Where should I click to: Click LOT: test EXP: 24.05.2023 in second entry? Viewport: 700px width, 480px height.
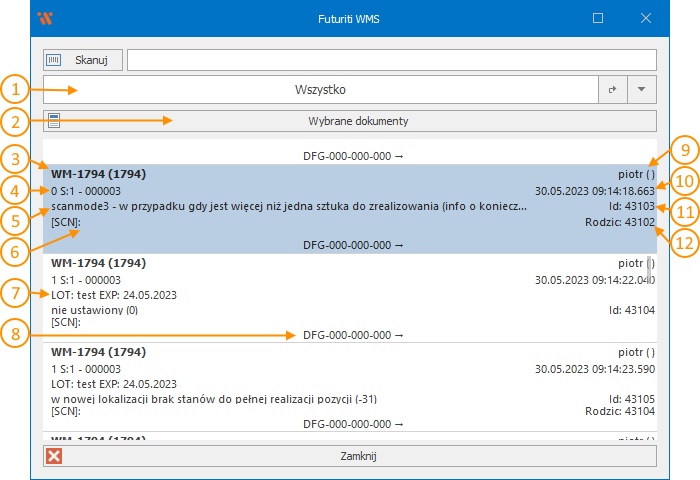(114, 296)
